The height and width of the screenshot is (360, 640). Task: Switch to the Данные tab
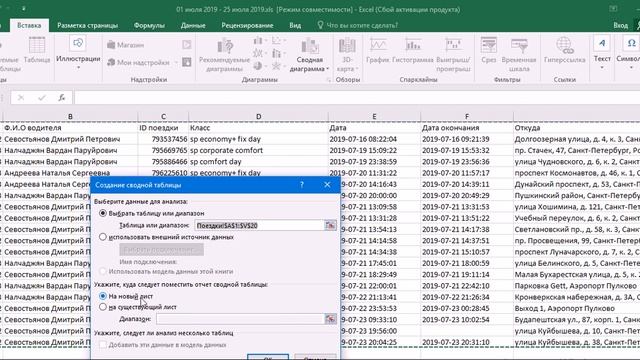pos(193,25)
